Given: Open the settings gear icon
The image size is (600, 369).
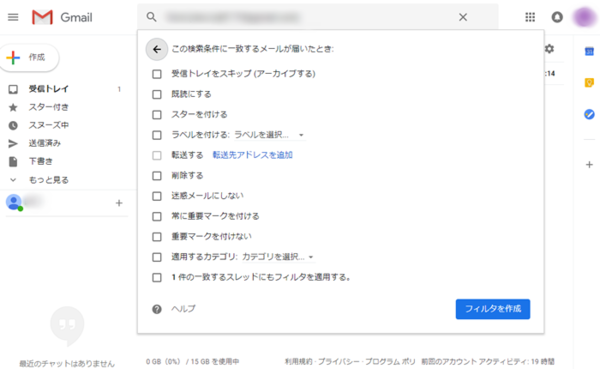Looking at the screenshot, I should pyautogui.click(x=549, y=49).
